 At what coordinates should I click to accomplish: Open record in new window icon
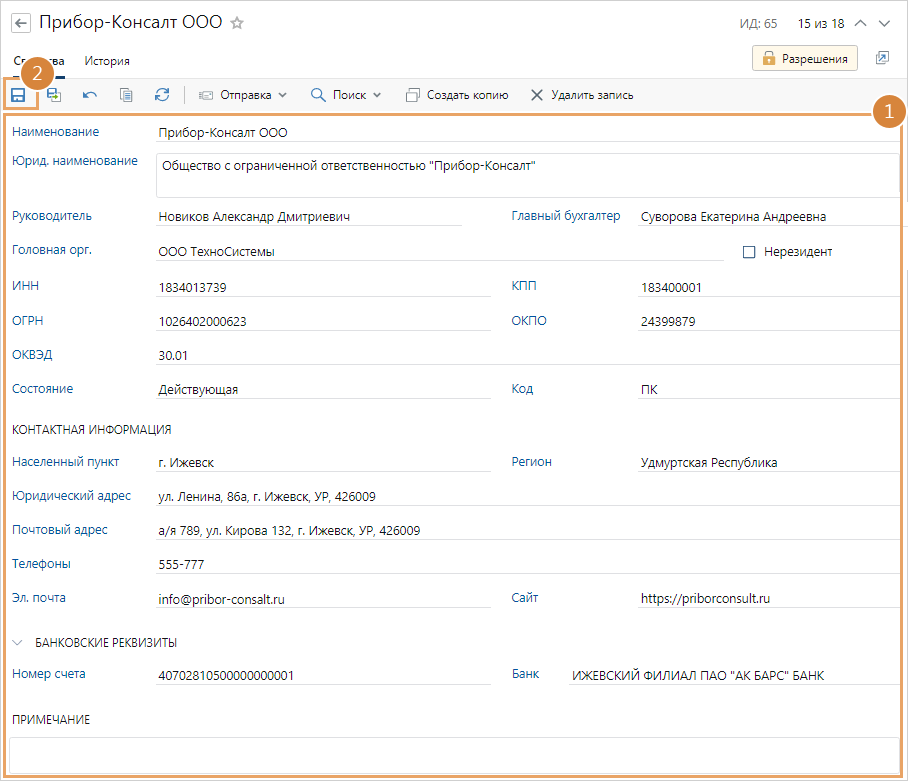click(x=882, y=59)
